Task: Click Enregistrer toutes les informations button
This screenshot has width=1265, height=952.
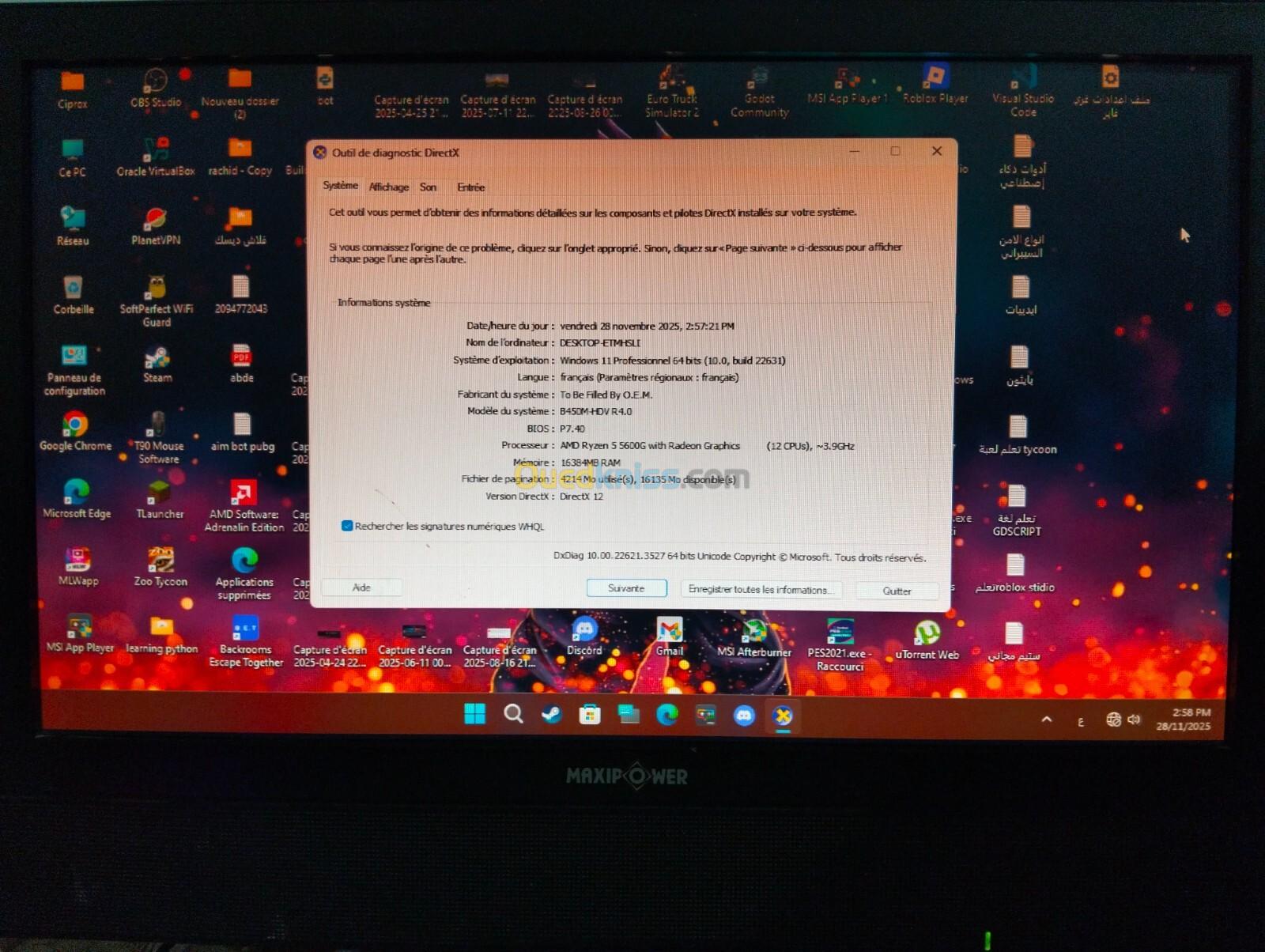Action: click(757, 589)
